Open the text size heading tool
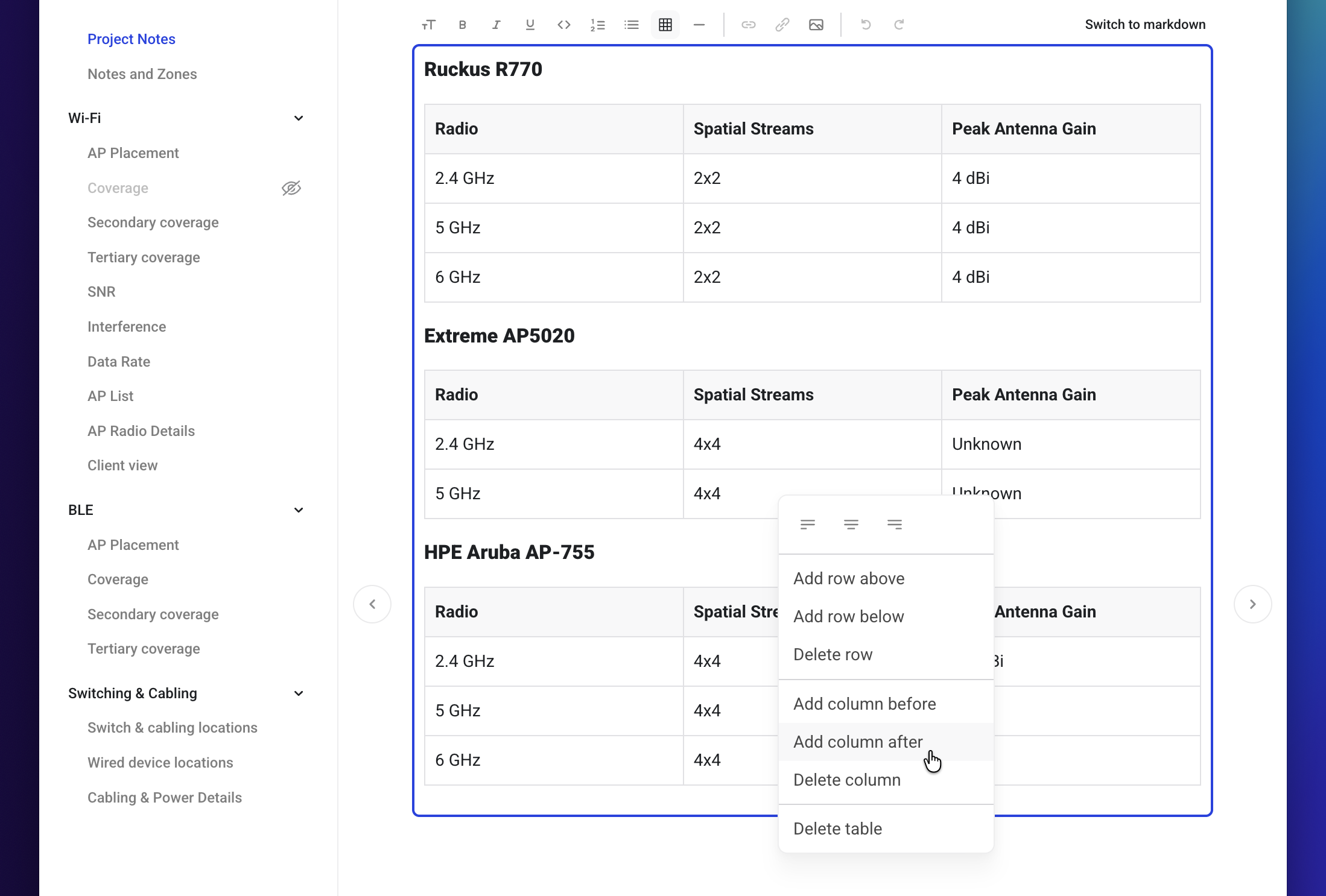 coord(428,25)
